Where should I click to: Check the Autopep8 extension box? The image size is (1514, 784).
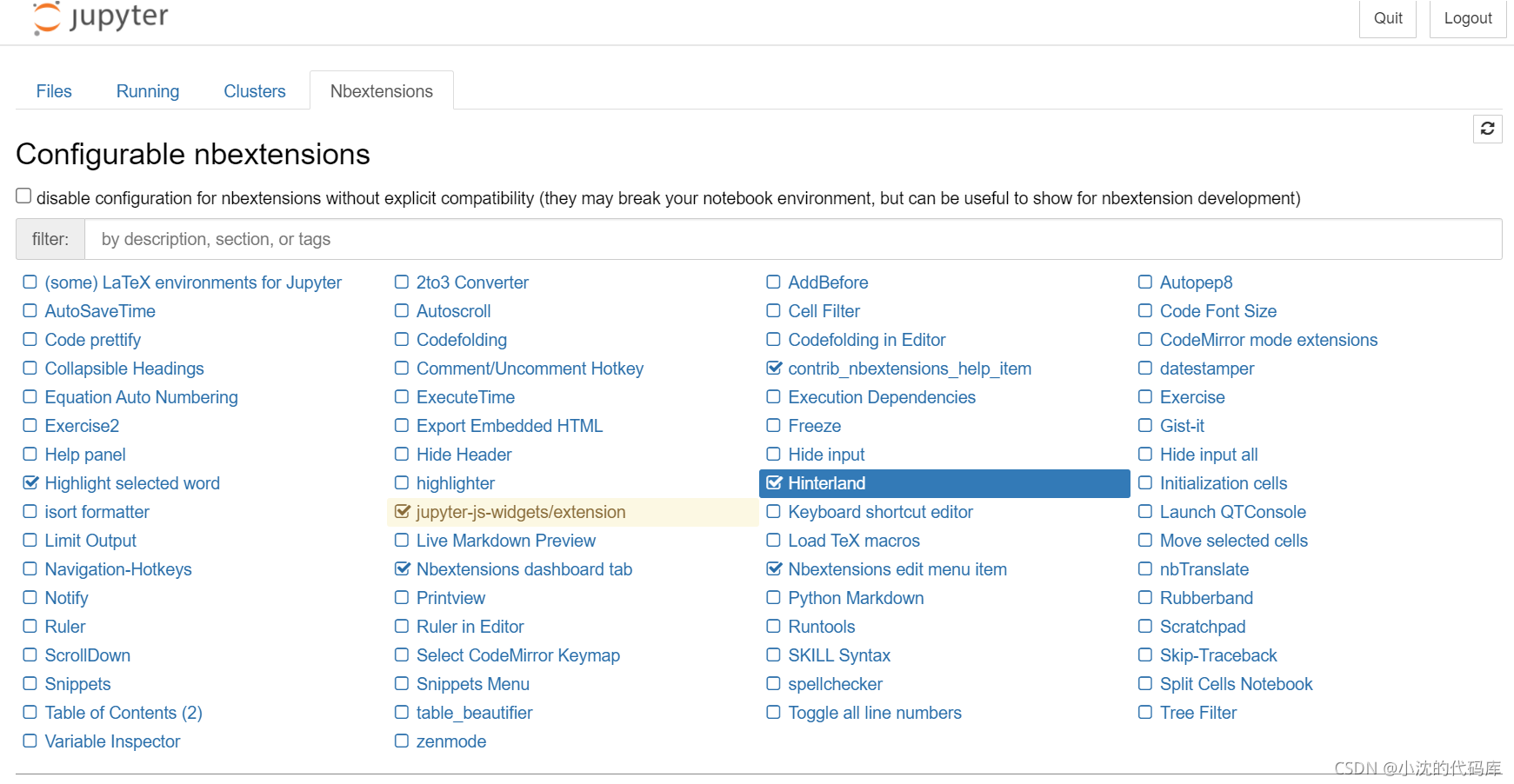(1145, 282)
